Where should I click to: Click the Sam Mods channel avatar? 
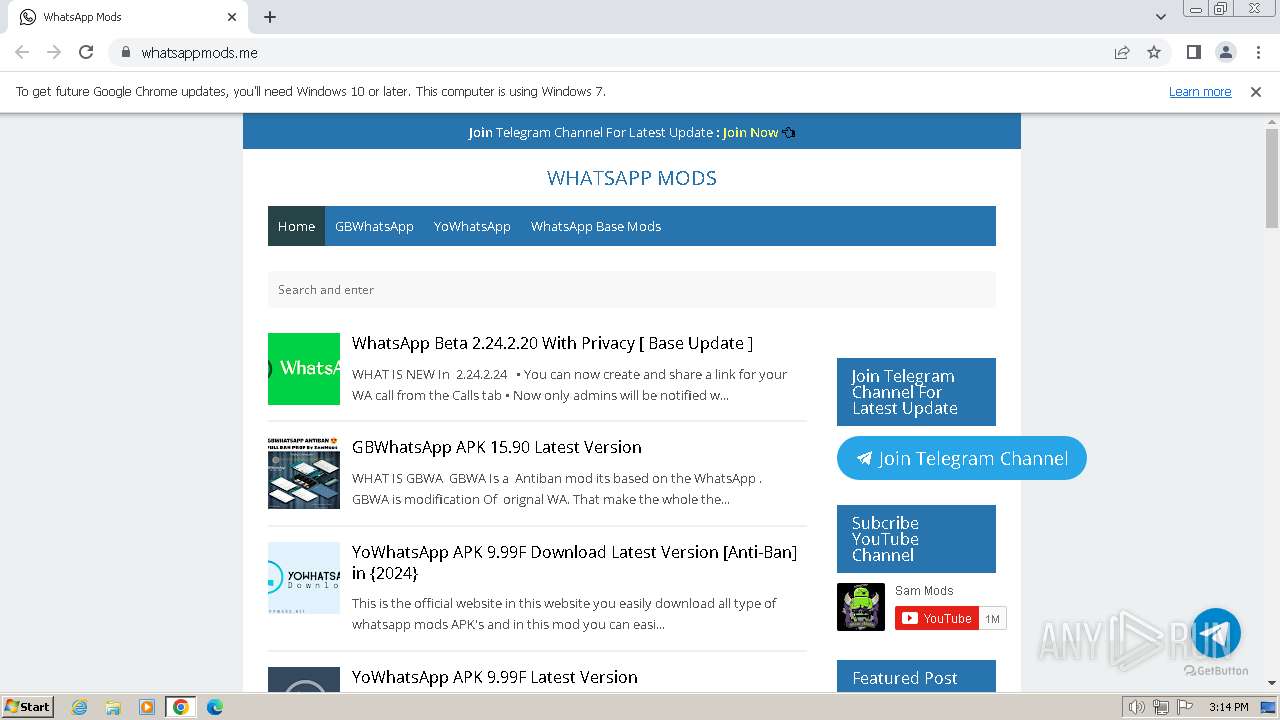(861, 607)
